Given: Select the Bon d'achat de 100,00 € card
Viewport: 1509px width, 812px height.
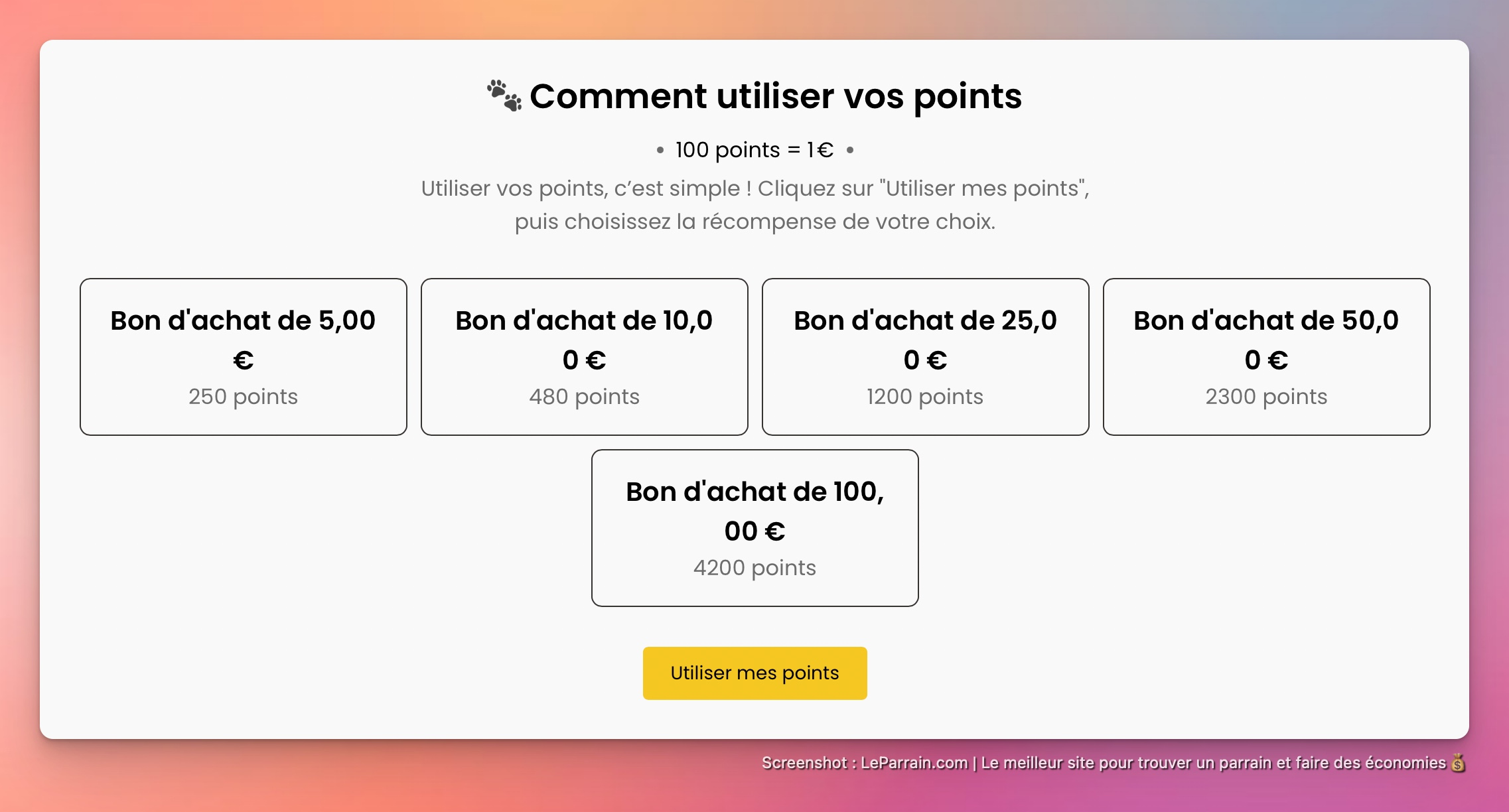Looking at the screenshot, I should point(754,527).
